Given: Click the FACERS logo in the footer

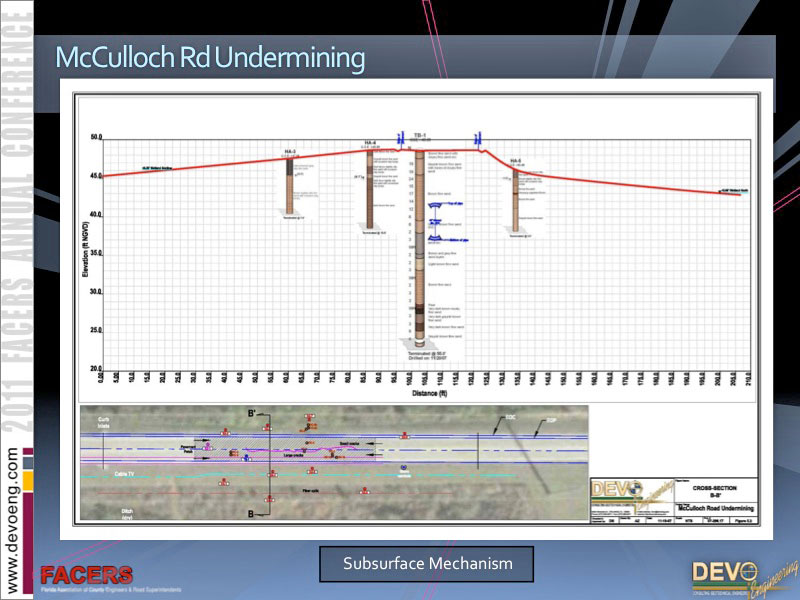Looking at the screenshot, I should pos(86,577).
